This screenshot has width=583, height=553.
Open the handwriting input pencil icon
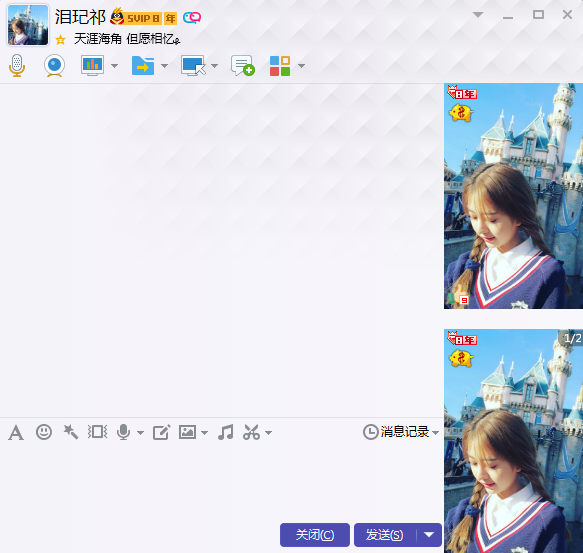pyautogui.click(x=162, y=432)
